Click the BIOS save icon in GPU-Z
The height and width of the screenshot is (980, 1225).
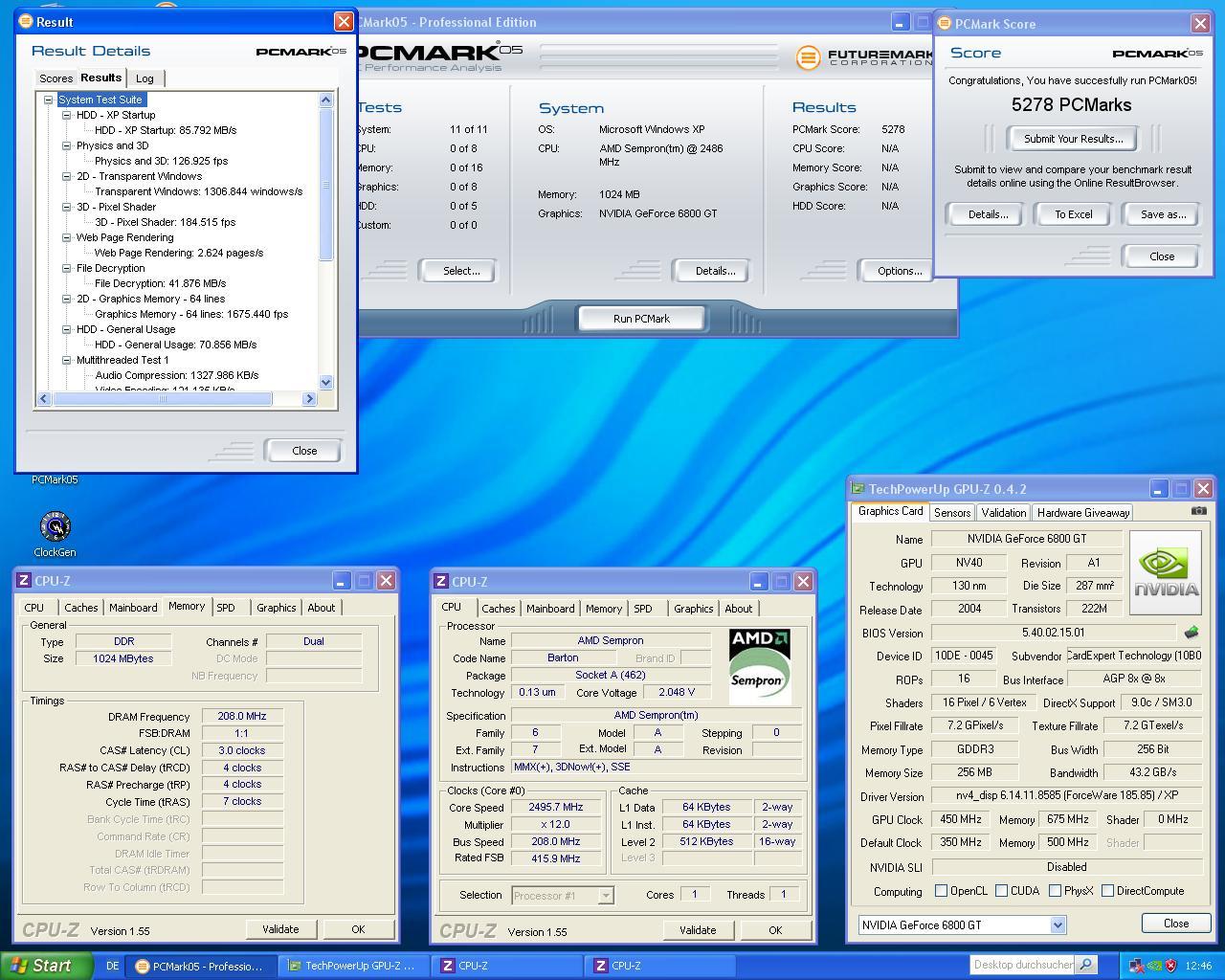(x=1192, y=633)
